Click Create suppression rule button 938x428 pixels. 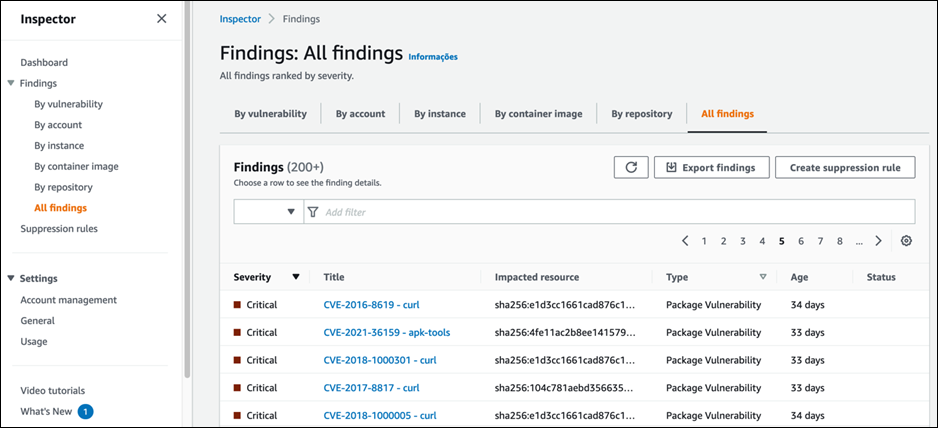coord(844,167)
